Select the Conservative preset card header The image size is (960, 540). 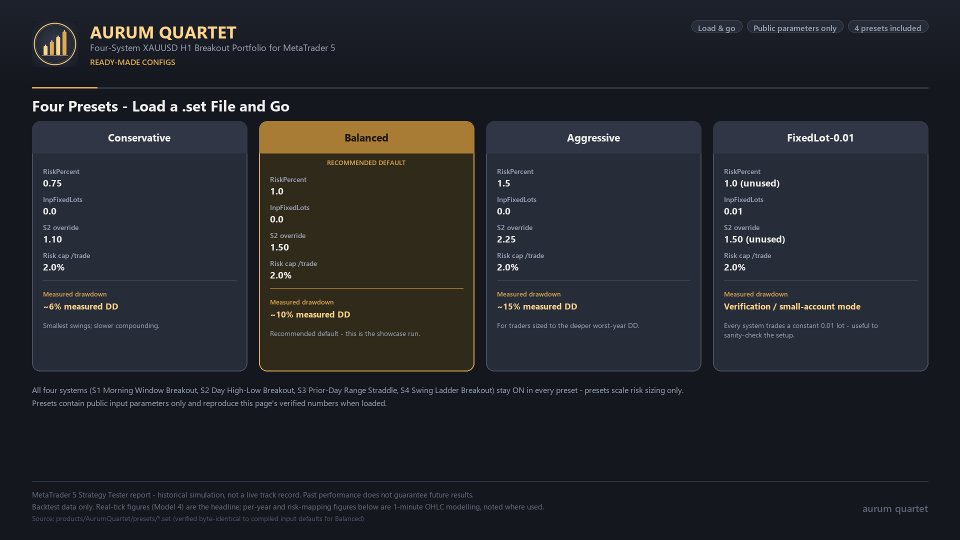(x=140, y=138)
